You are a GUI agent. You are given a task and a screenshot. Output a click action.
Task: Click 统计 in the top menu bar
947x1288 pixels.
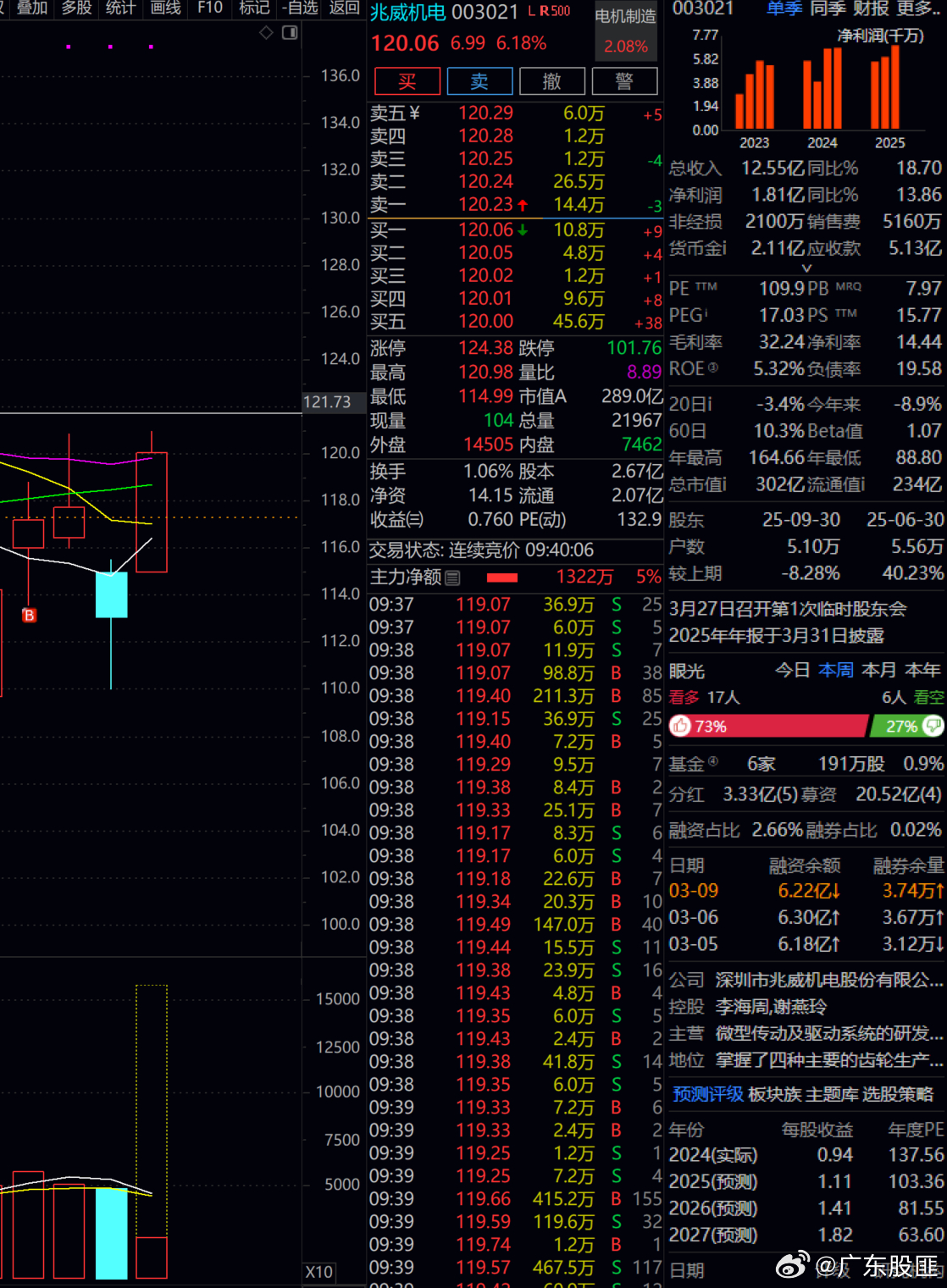pos(119,8)
